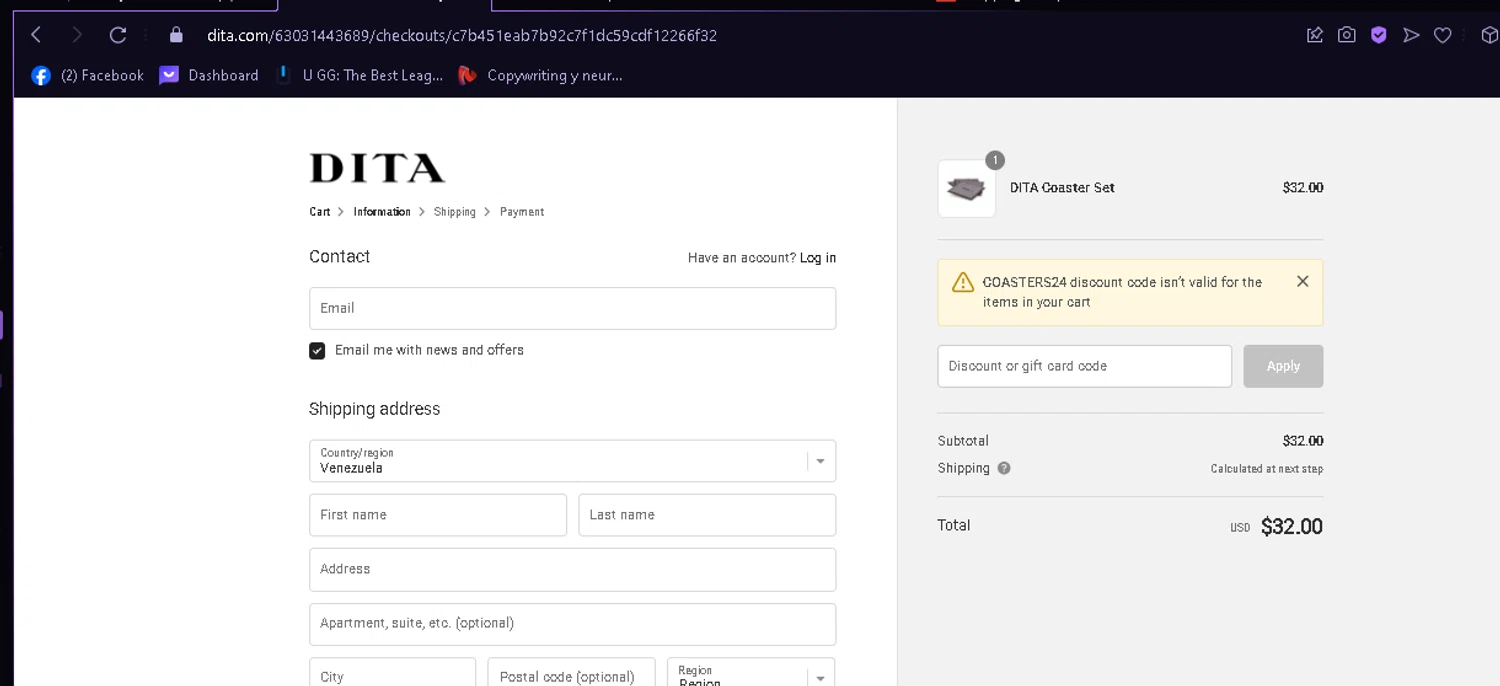Click the DITA Coaster Set product thumbnail
Image resolution: width=1500 pixels, height=686 pixels.
pos(966,188)
